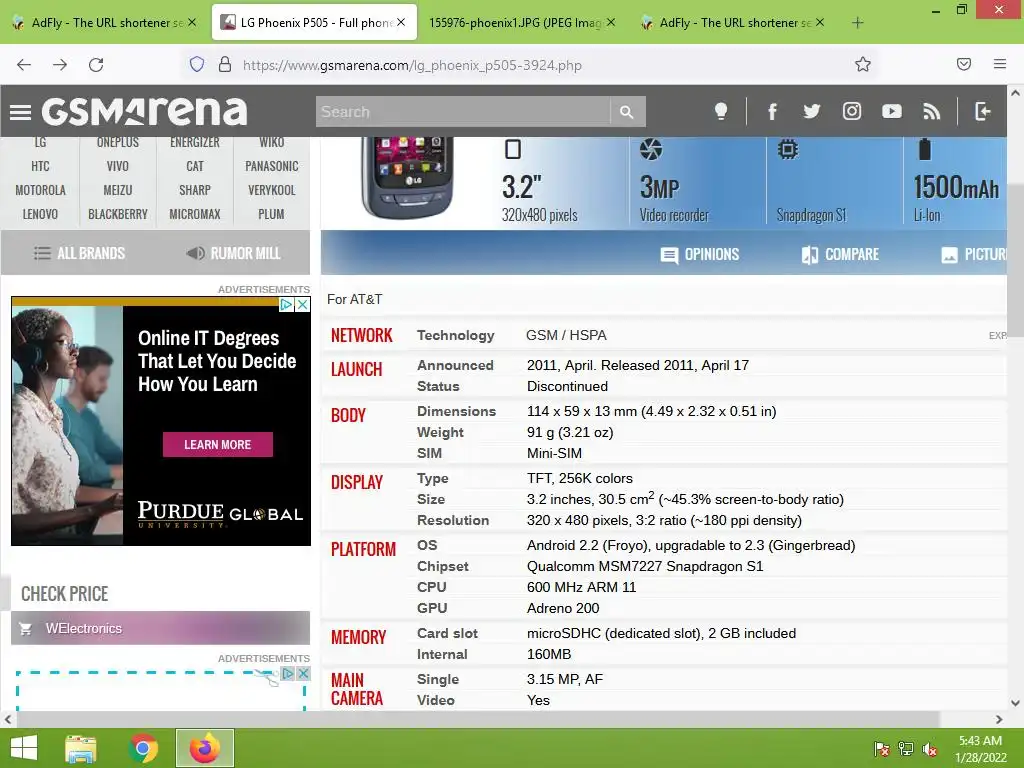Launch Chrome from taskbar
Image resolution: width=1024 pixels, height=768 pixels.
tap(143, 748)
